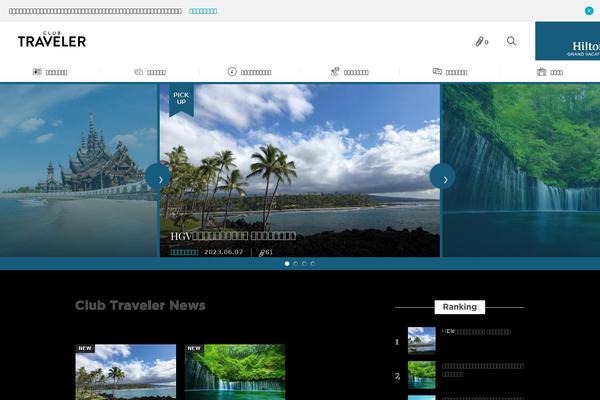Viewport: 600px width, 400px height.
Task: Open the saved clips paperclip icon in the header
Action: 481,41
